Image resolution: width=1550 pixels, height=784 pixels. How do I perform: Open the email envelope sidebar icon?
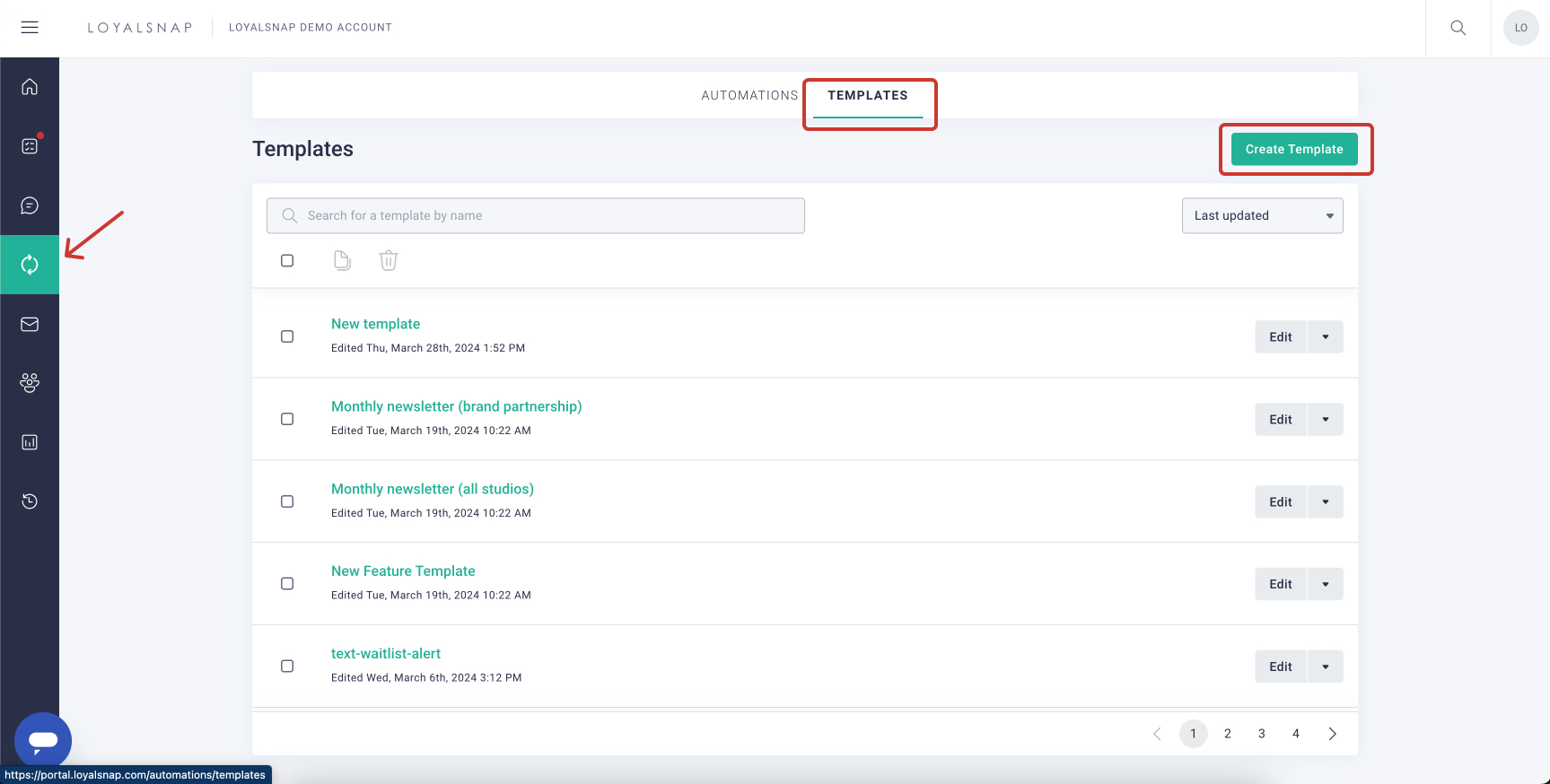tap(30, 324)
